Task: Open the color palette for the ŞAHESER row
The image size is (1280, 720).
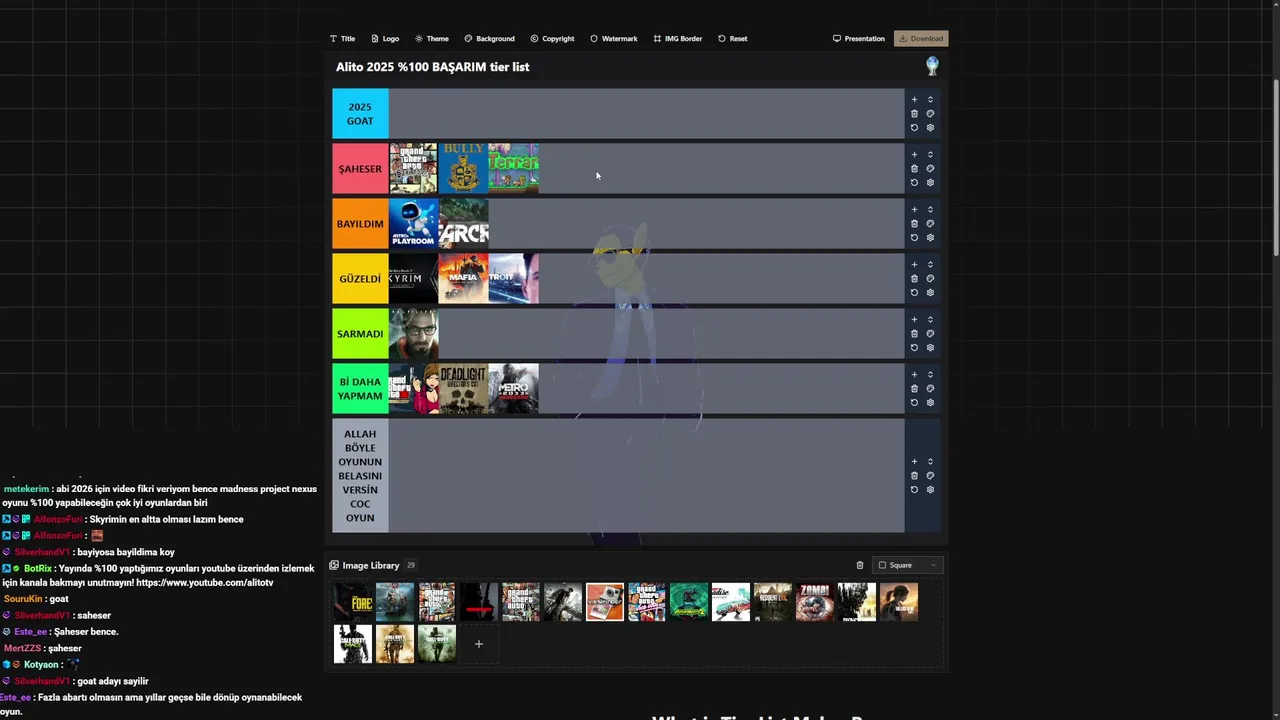Action: pos(930,168)
